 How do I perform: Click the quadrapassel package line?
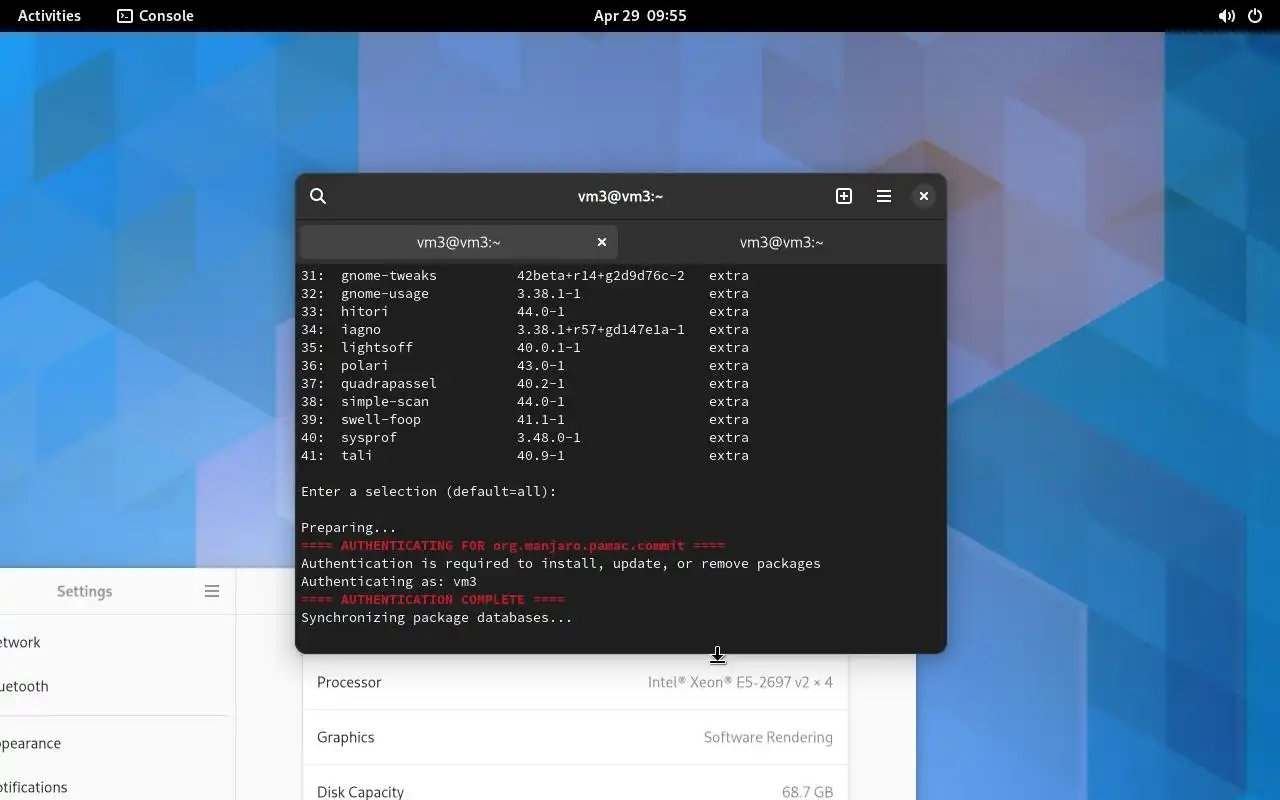pyautogui.click(x=525, y=383)
